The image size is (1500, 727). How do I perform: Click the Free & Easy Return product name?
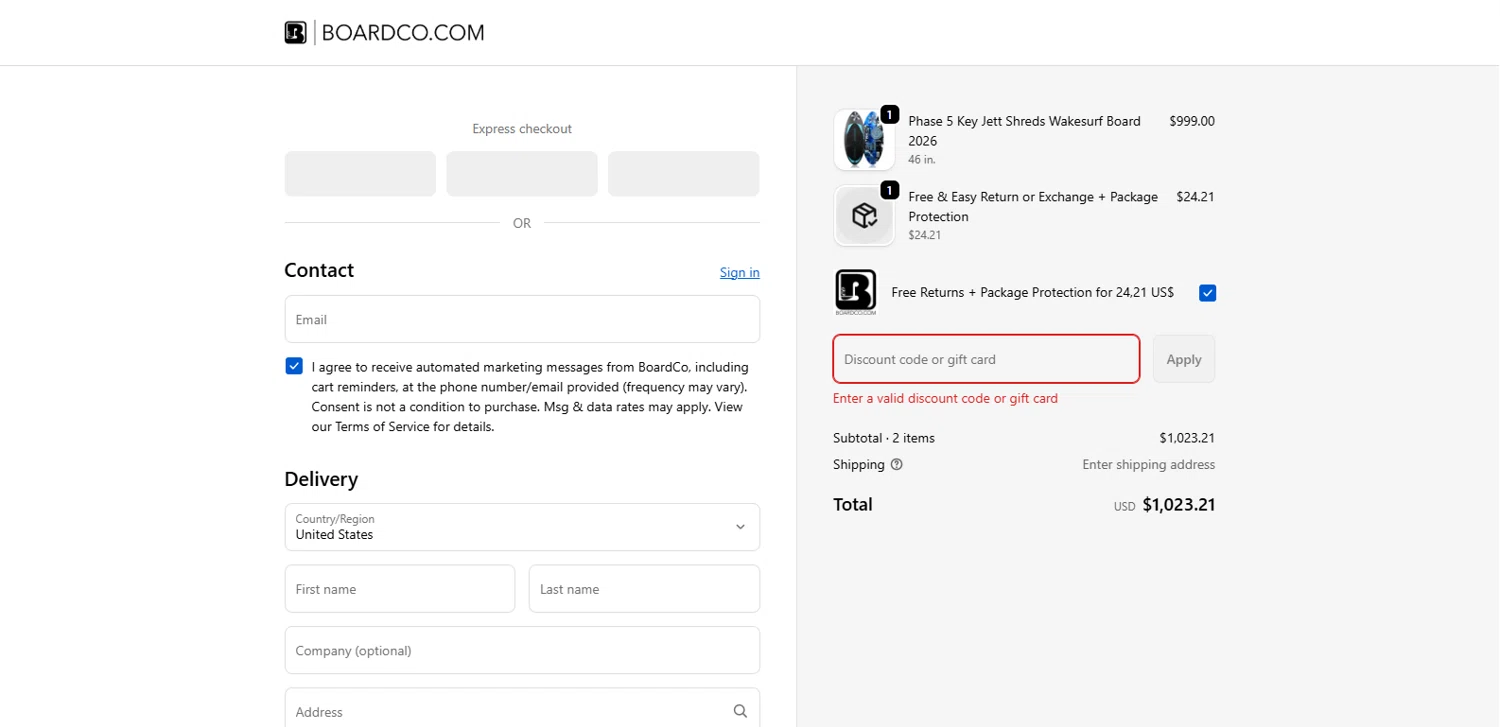pyautogui.click(x=1033, y=207)
